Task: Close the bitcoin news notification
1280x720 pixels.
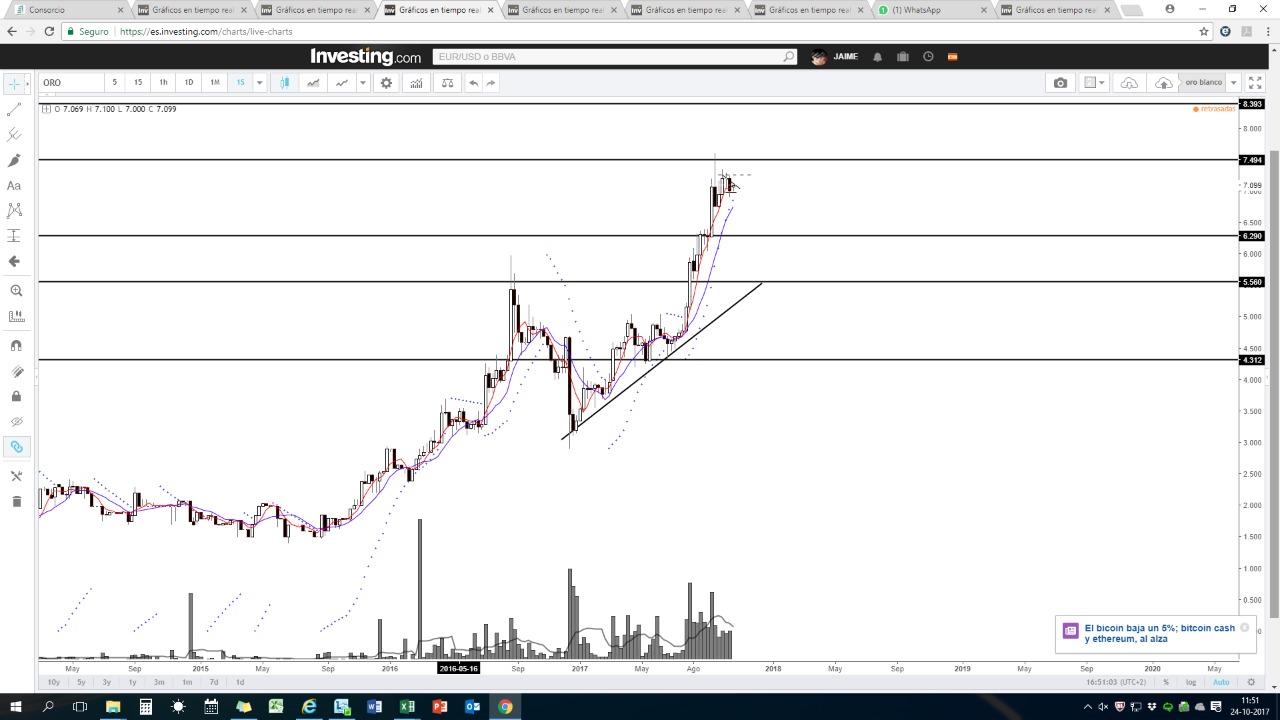Action: tap(1244, 628)
